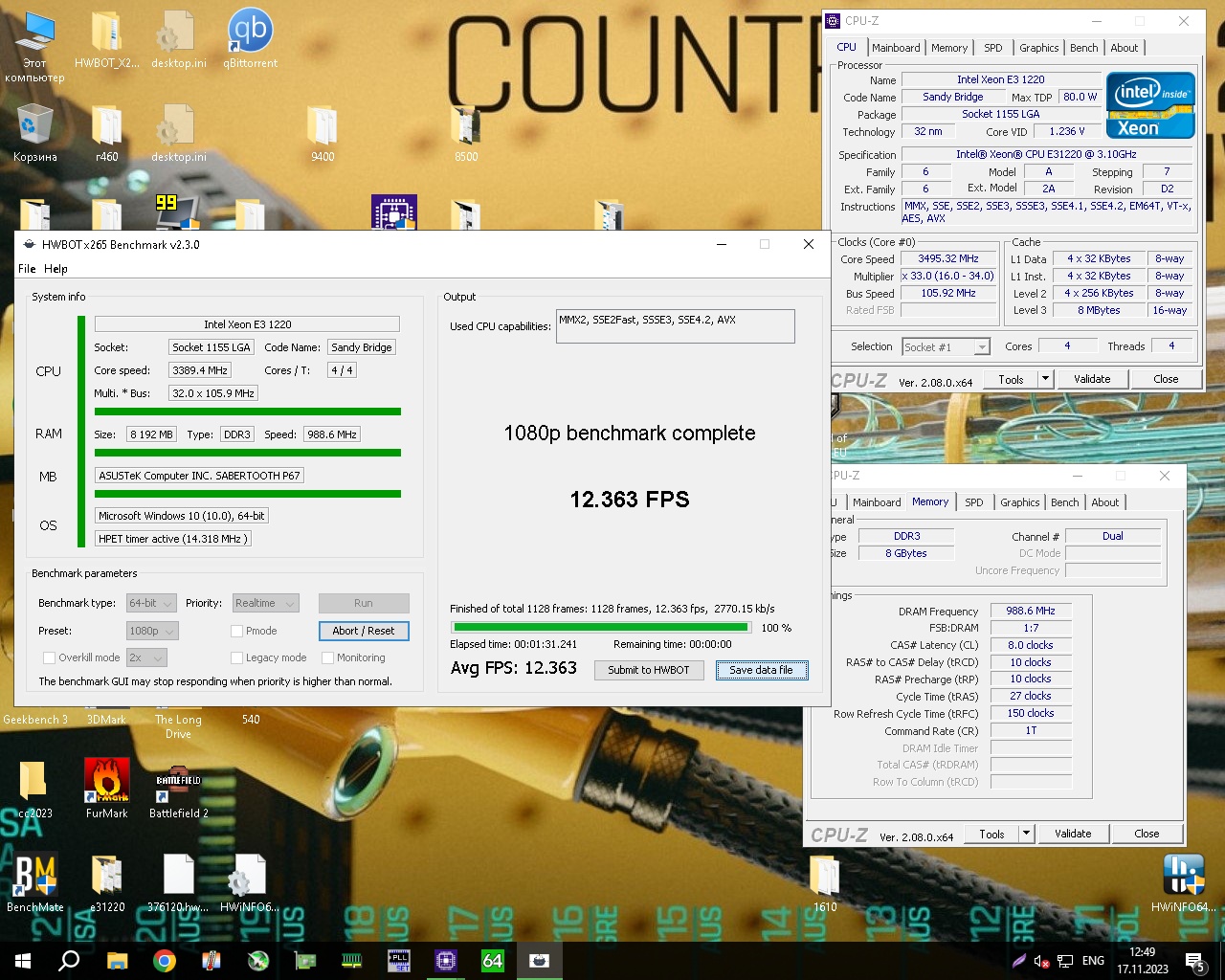Screen dimensions: 1225x980
Task: Open the Overkill 2x multiplier dropdown
Action: tap(147, 657)
